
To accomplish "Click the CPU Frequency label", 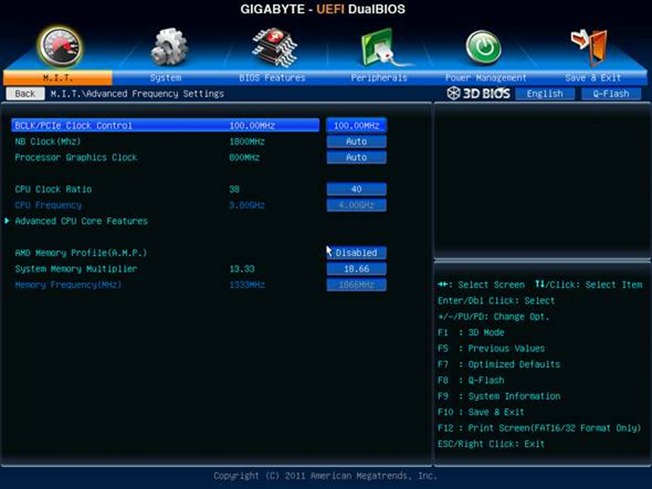I will pos(48,205).
